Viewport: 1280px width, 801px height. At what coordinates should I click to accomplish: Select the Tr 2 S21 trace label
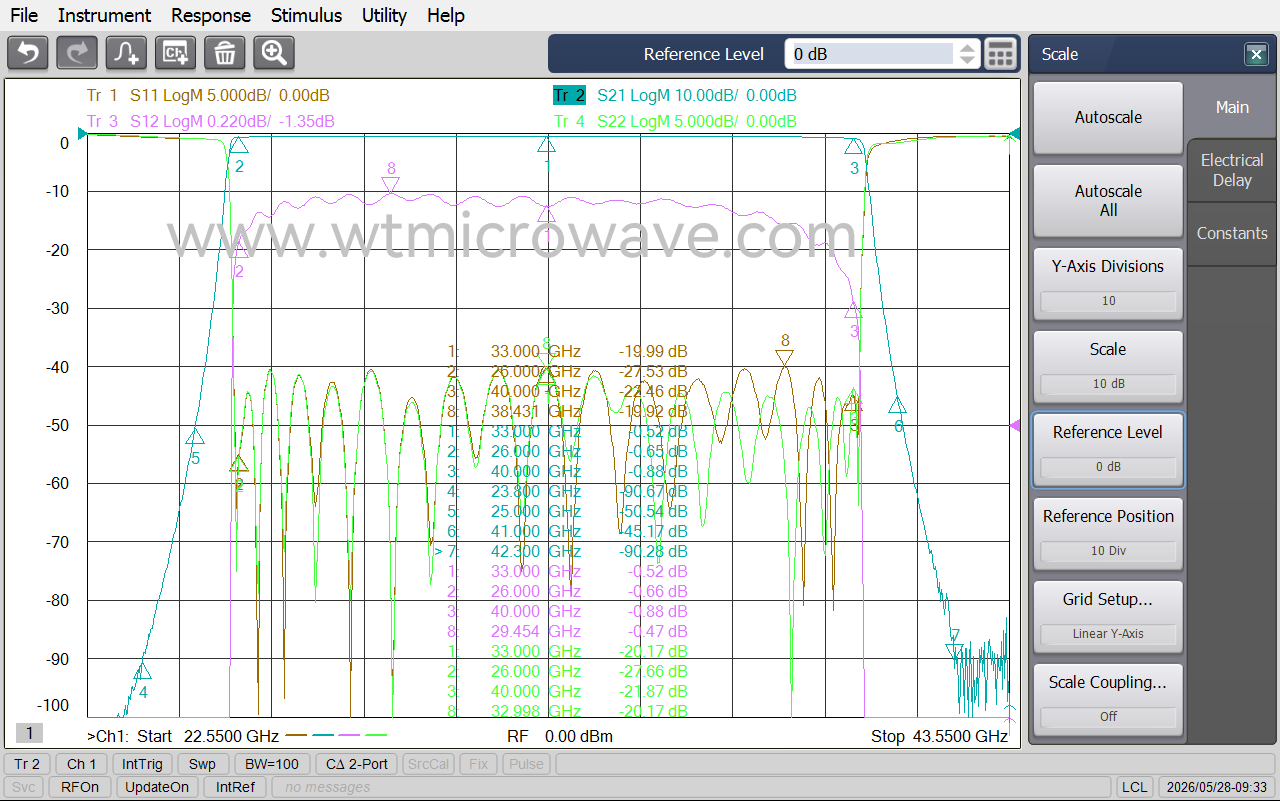(x=675, y=96)
